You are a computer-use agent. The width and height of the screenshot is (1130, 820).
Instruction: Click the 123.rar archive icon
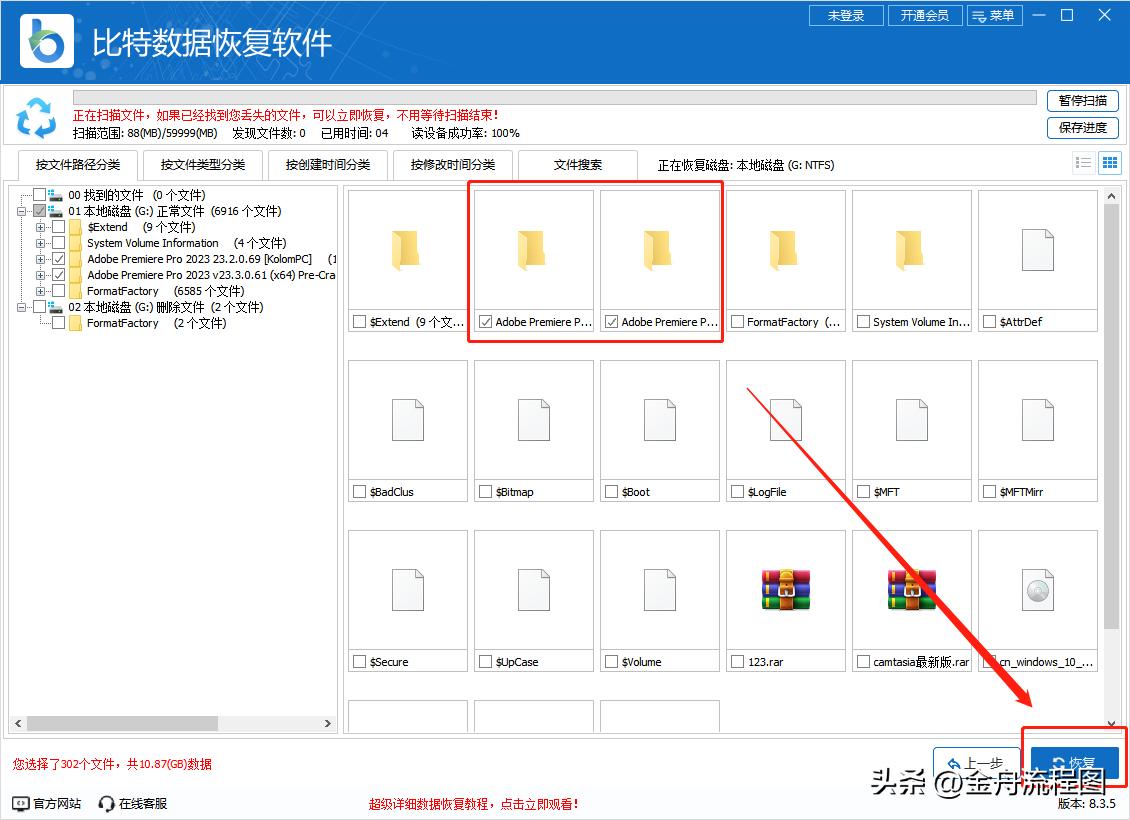(785, 590)
